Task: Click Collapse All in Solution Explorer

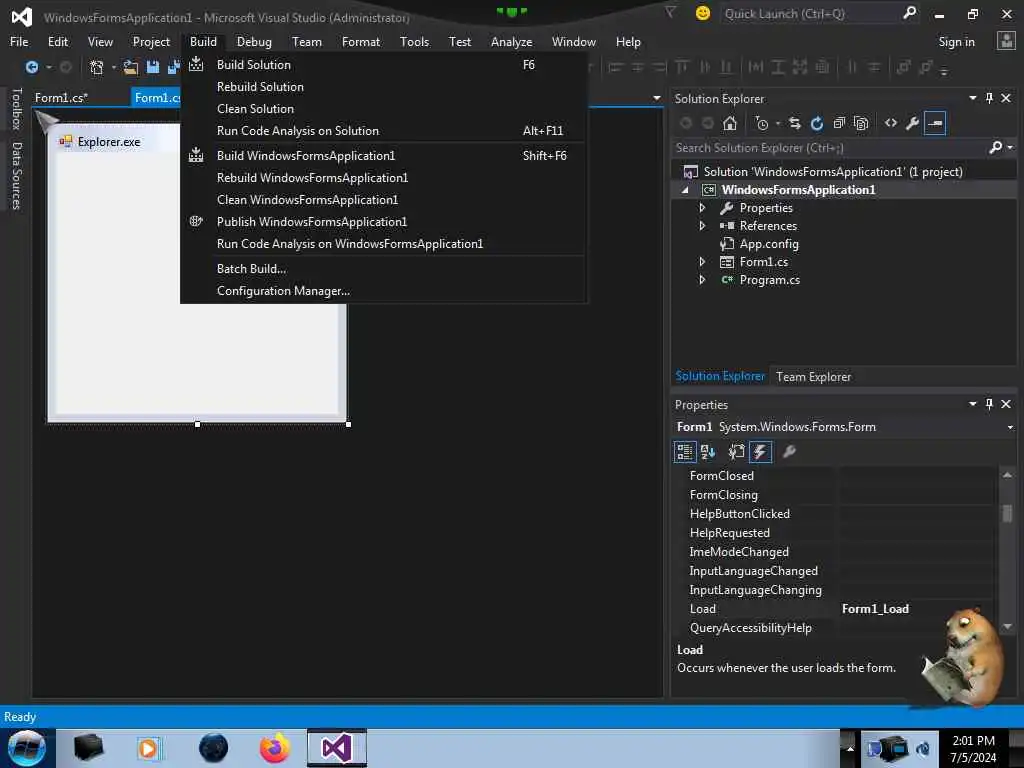Action: tap(839, 123)
